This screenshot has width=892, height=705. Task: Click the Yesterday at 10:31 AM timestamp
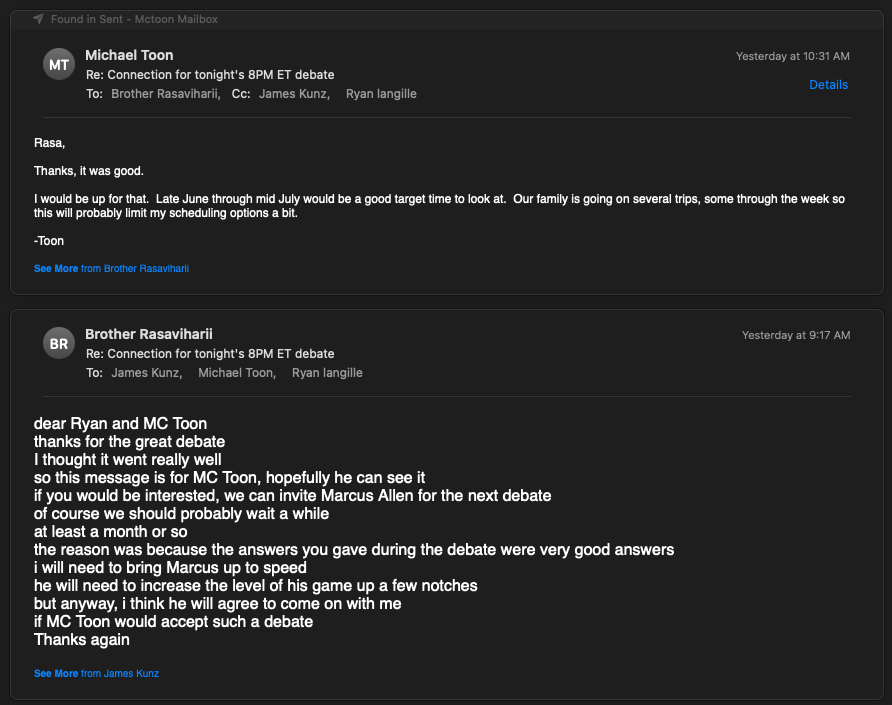[792, 56]
